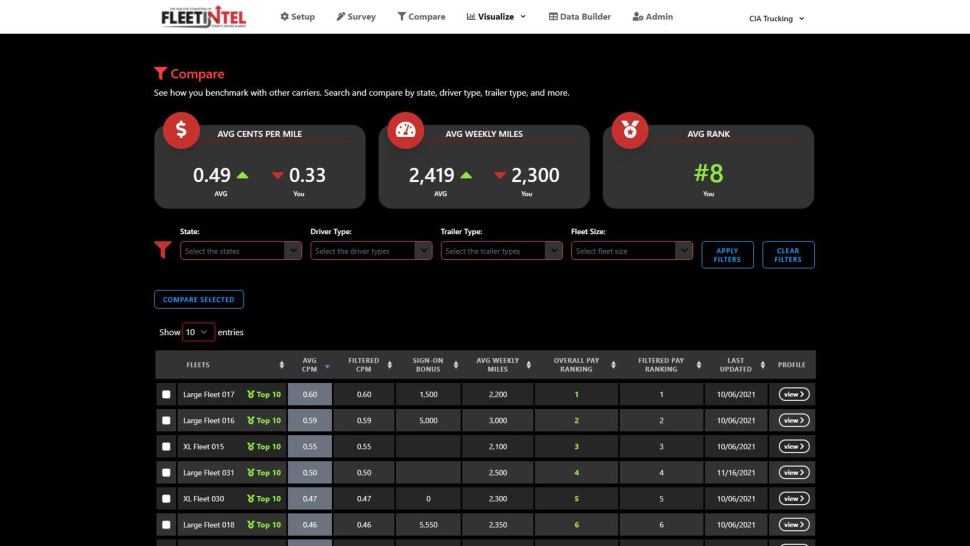The height and width of the screenshot is (546, 970).
Task: View profile of Large Fleet 016
Action: pos(794,420)
